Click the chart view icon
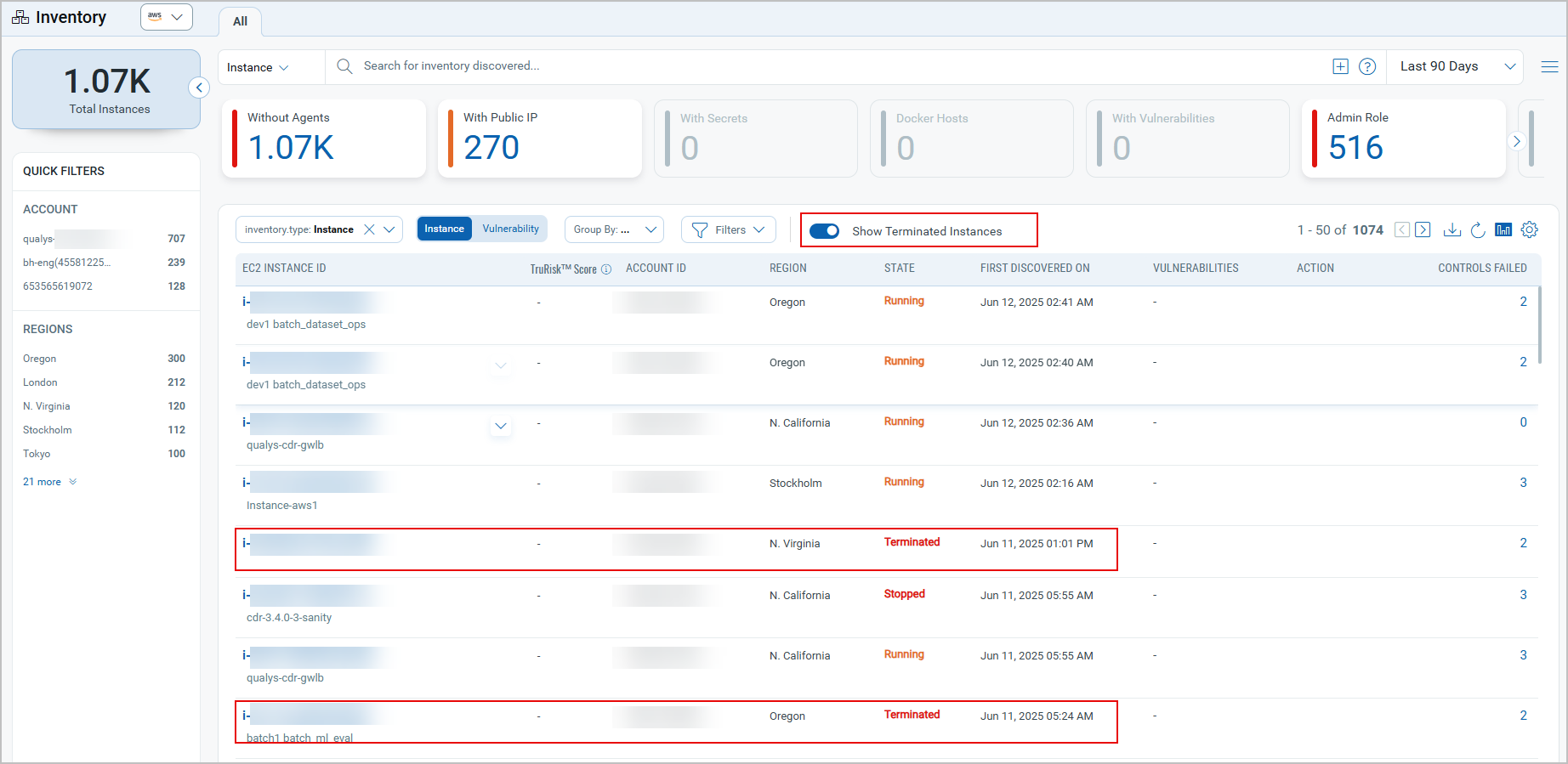The image size is (1568, 764). [1503, 229]
